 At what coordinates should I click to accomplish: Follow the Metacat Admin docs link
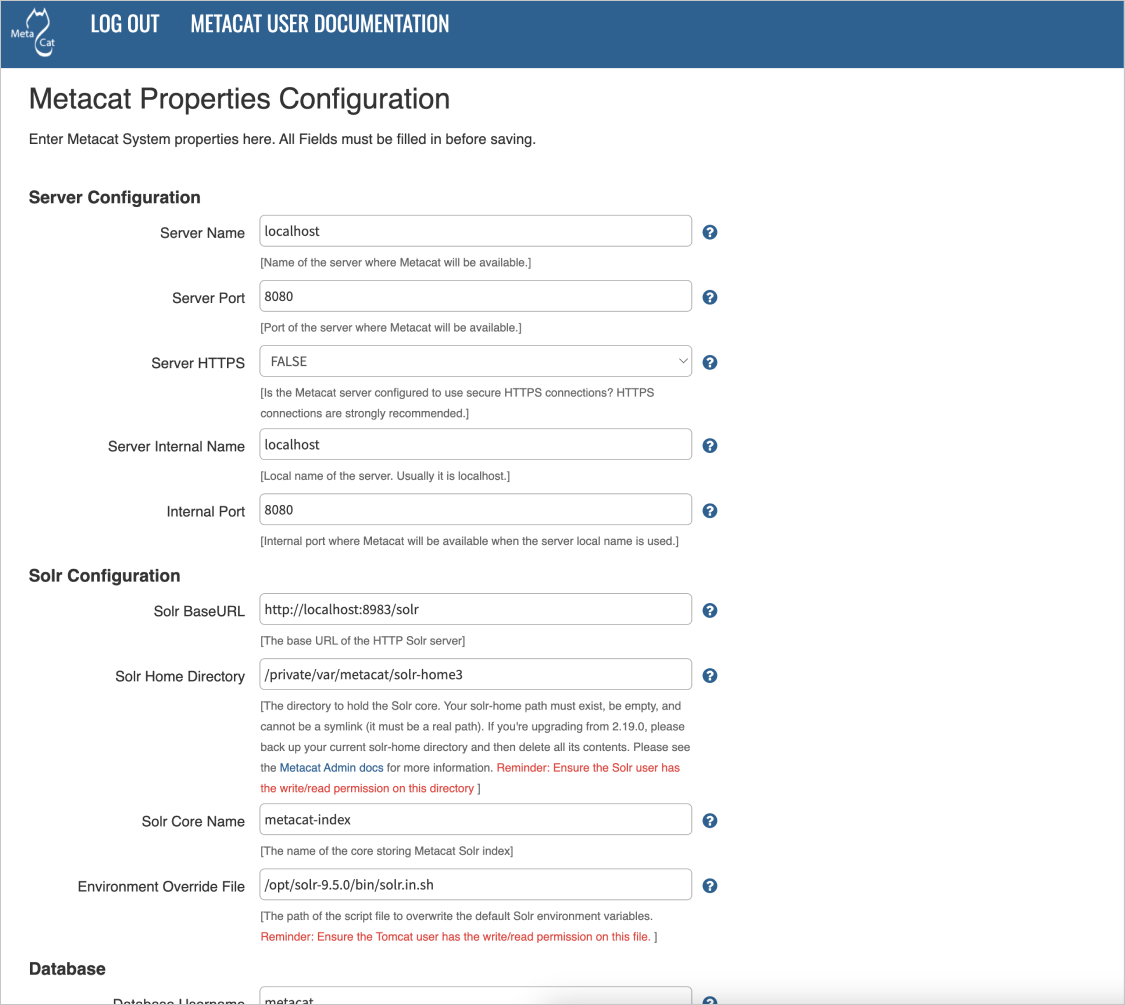[x=331, y=768]
